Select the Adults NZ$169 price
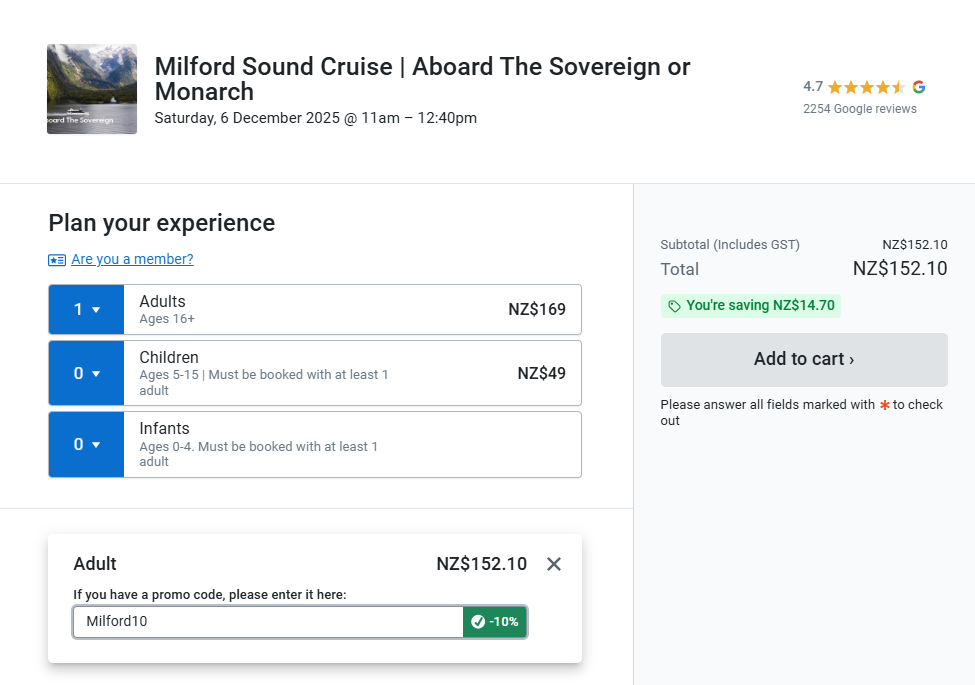 click(536, 310)
